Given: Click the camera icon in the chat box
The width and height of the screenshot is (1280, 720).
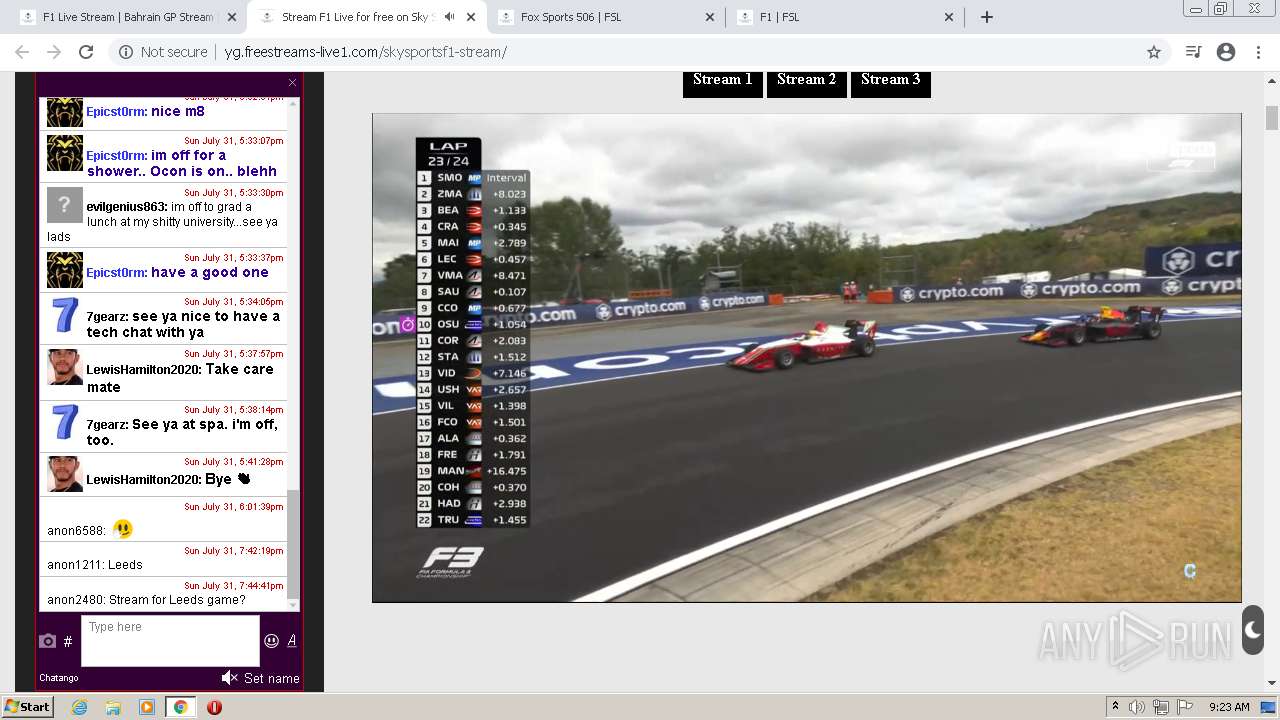Looking at the screenshot, I should (48, 641).
